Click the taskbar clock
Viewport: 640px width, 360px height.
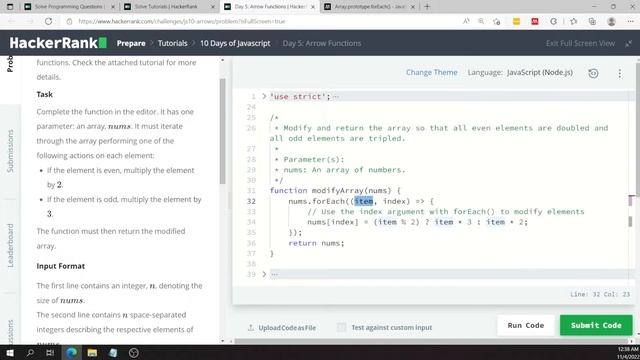pyautogui.click(x=628, y=353)
